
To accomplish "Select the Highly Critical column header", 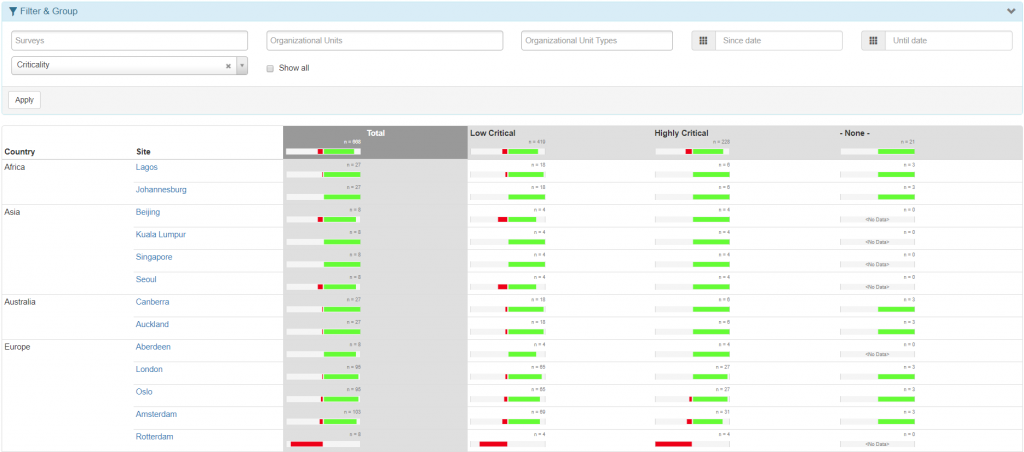I will click(x=680, y=133).
